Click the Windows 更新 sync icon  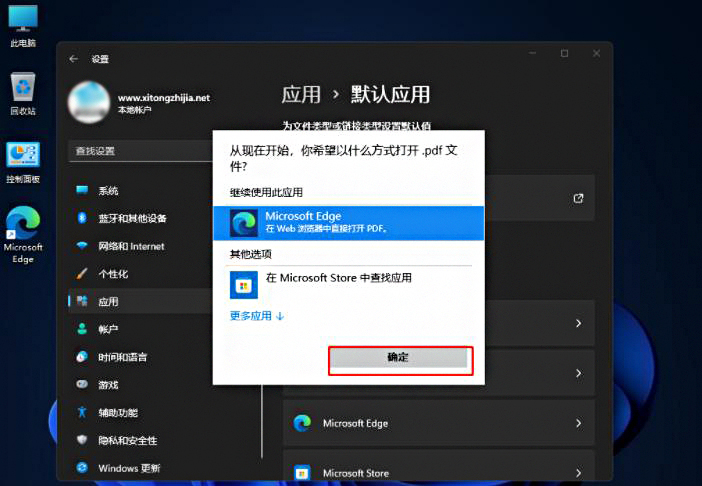click(82, 468)
